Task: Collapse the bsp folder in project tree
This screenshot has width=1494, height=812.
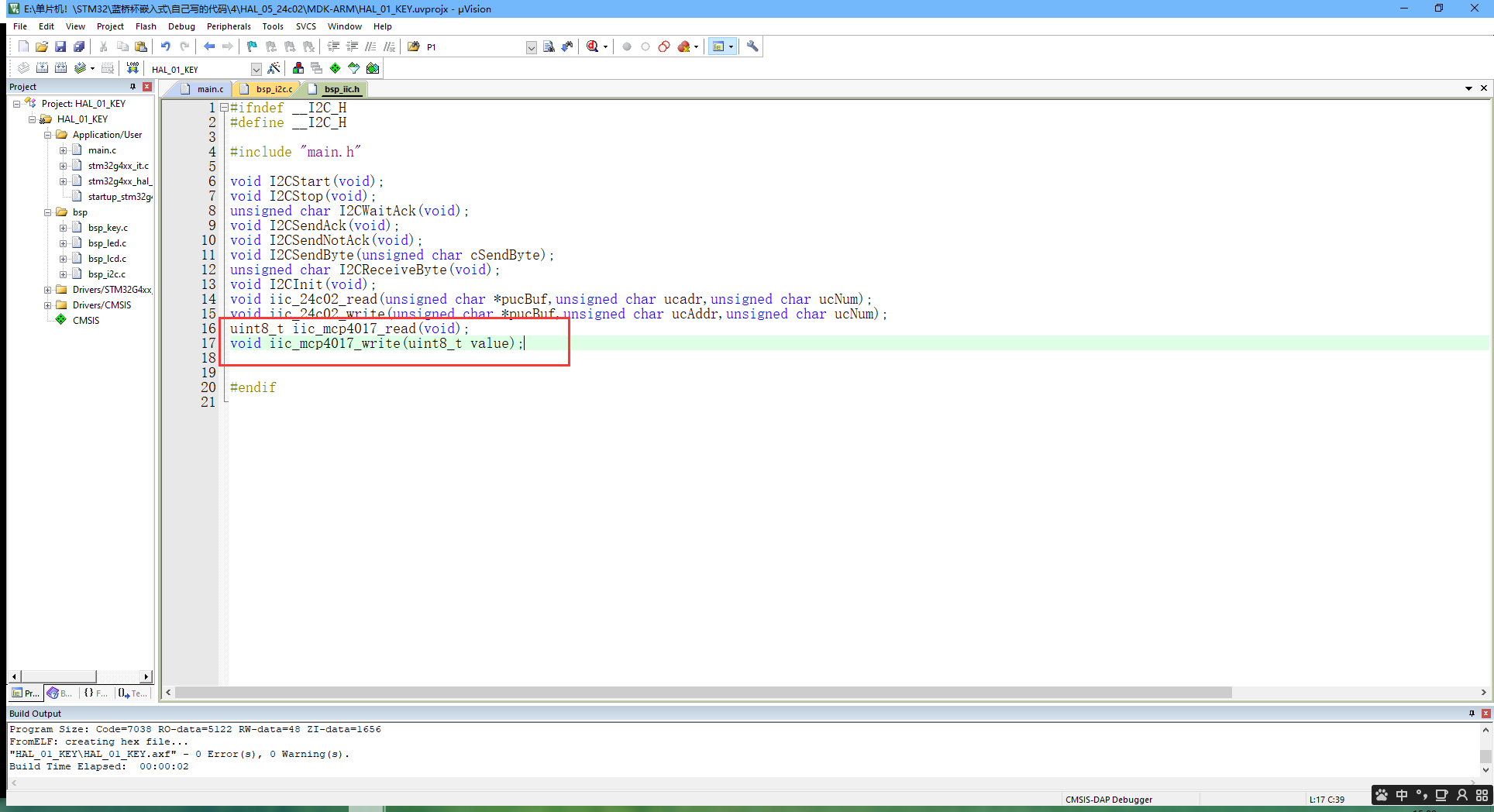Action: 47,212
